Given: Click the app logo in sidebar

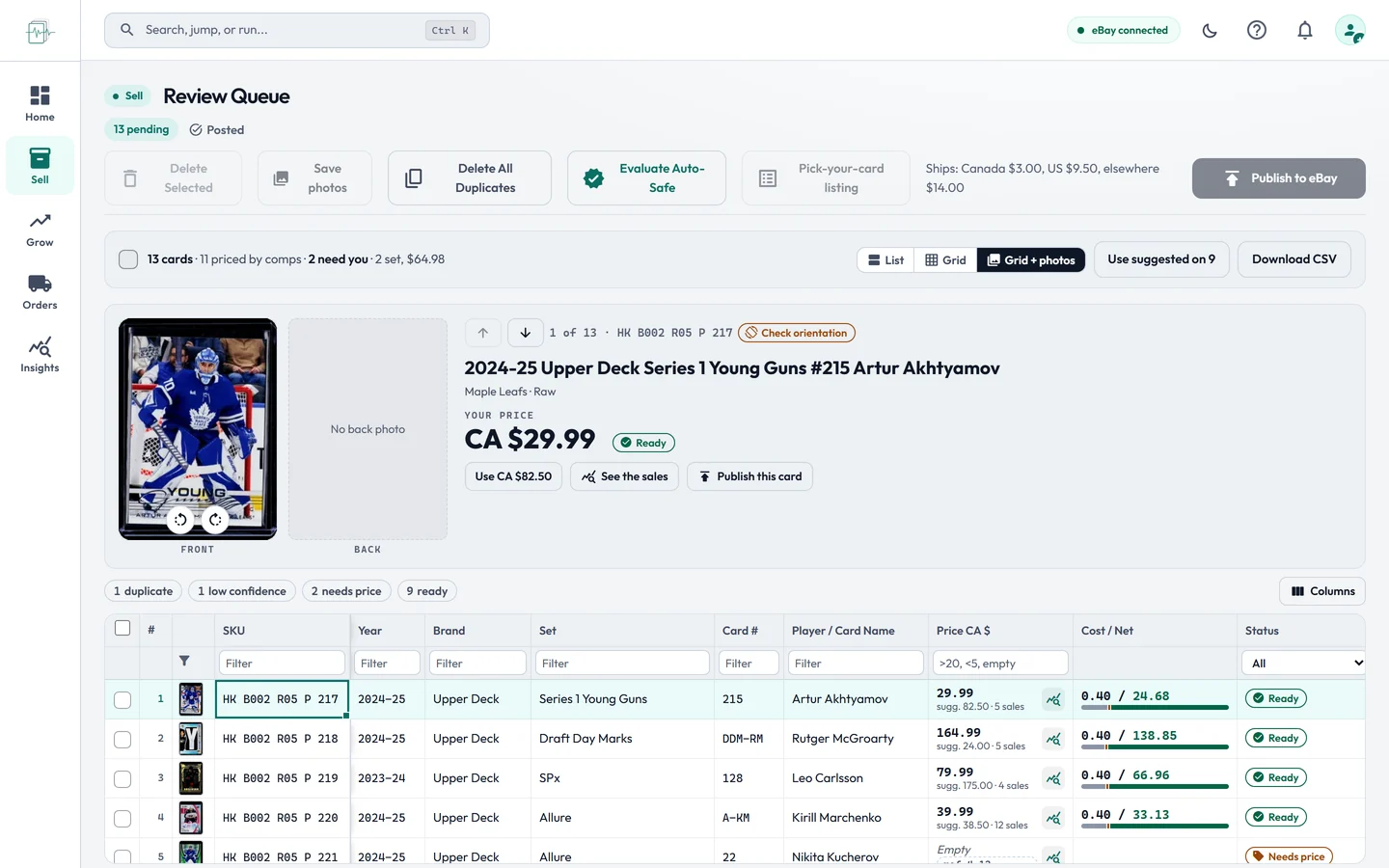Looking at the screenshot, I should tap(40, 31).
